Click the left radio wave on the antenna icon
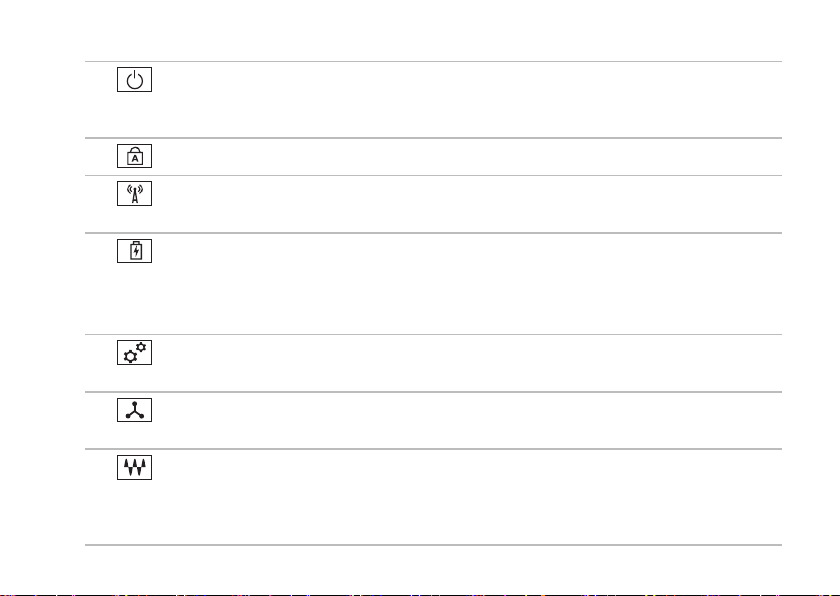840x596 pixels. coord(129,189)
